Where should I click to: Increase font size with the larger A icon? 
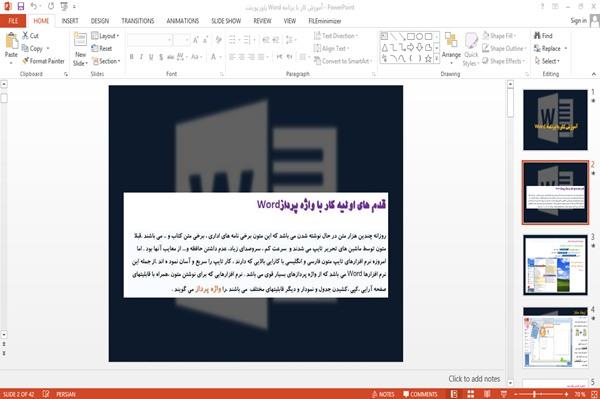point(196,40)
